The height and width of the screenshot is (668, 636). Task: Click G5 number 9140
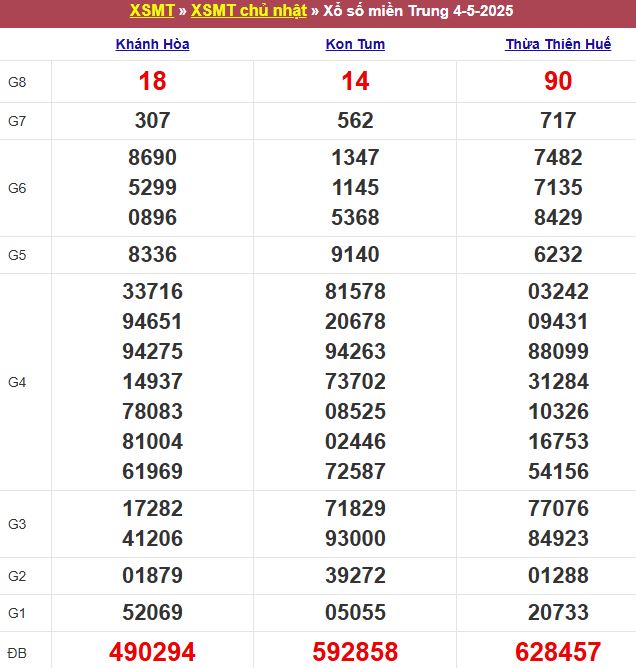coord(355,254)
